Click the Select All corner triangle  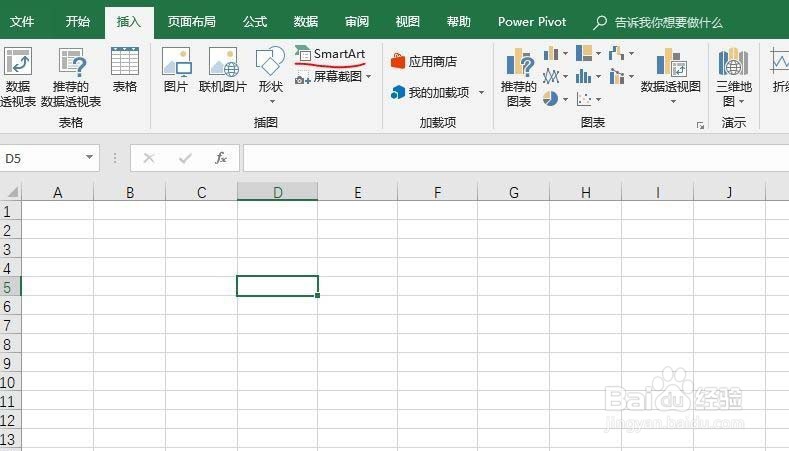click(12, 192)
